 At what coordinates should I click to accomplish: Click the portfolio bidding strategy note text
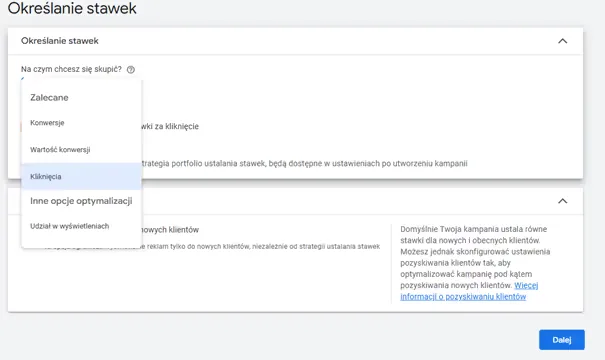[304, 164]
